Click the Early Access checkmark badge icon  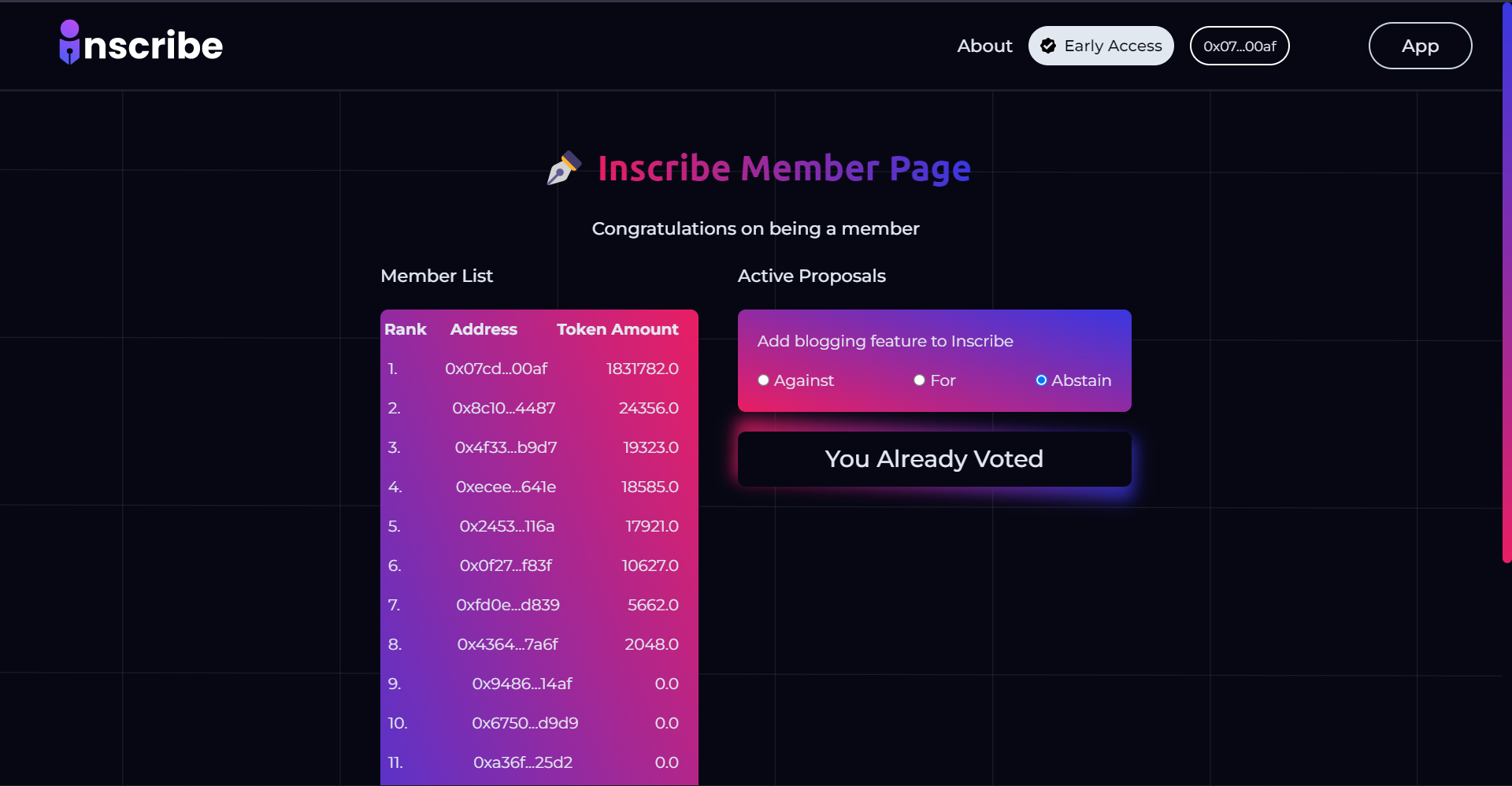[x=1048, y=46]
